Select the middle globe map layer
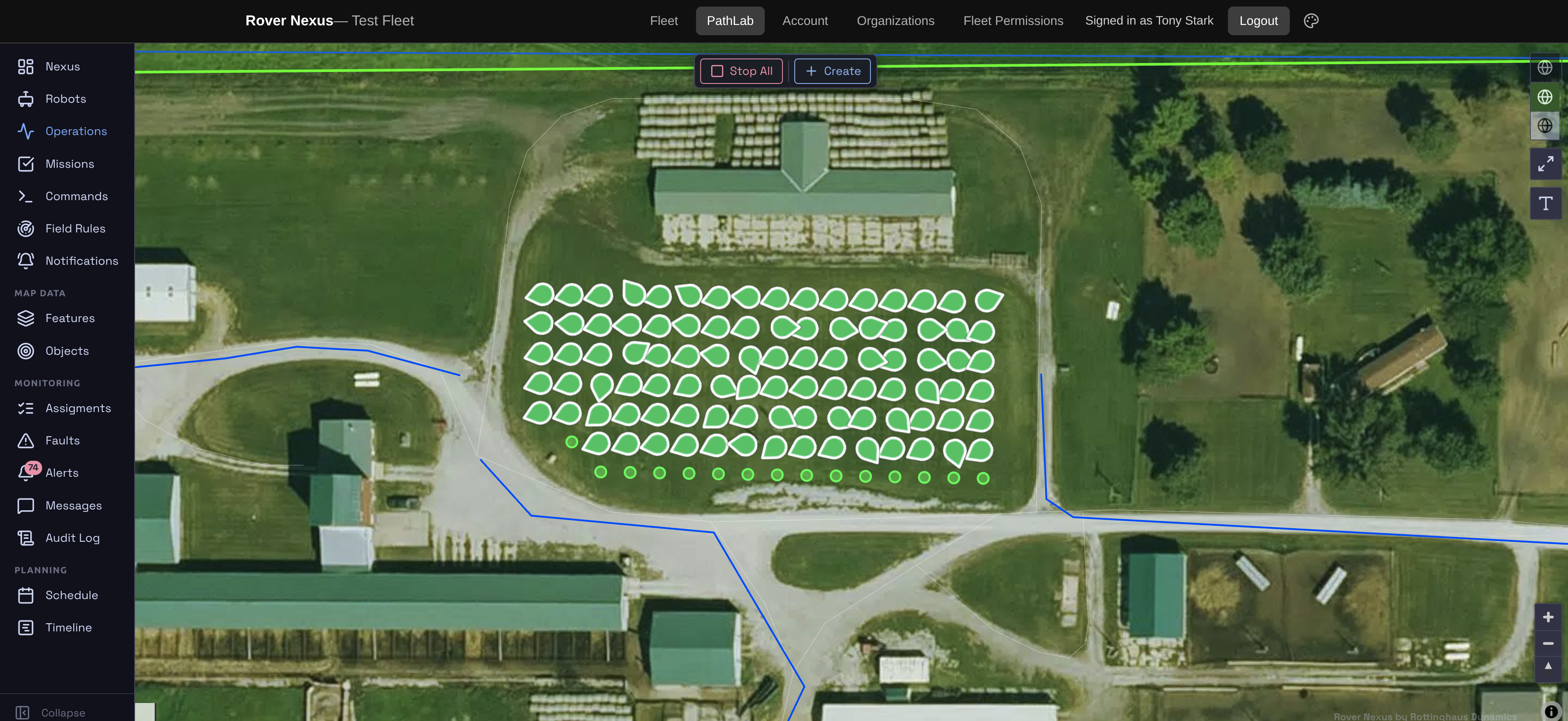 coord(1545,97)
